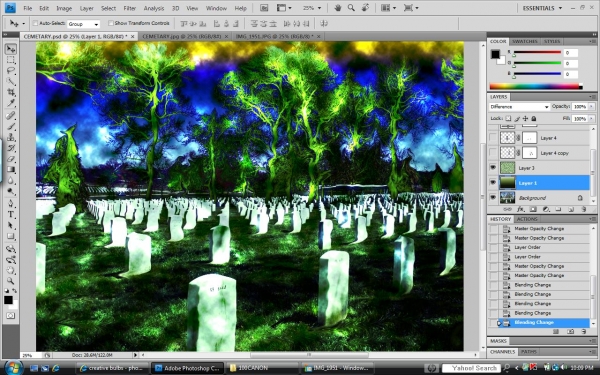Image resolution: width=600 pixels, height=375 pixels.
Task: Select the History Brush tool
Action: point(11,148)
